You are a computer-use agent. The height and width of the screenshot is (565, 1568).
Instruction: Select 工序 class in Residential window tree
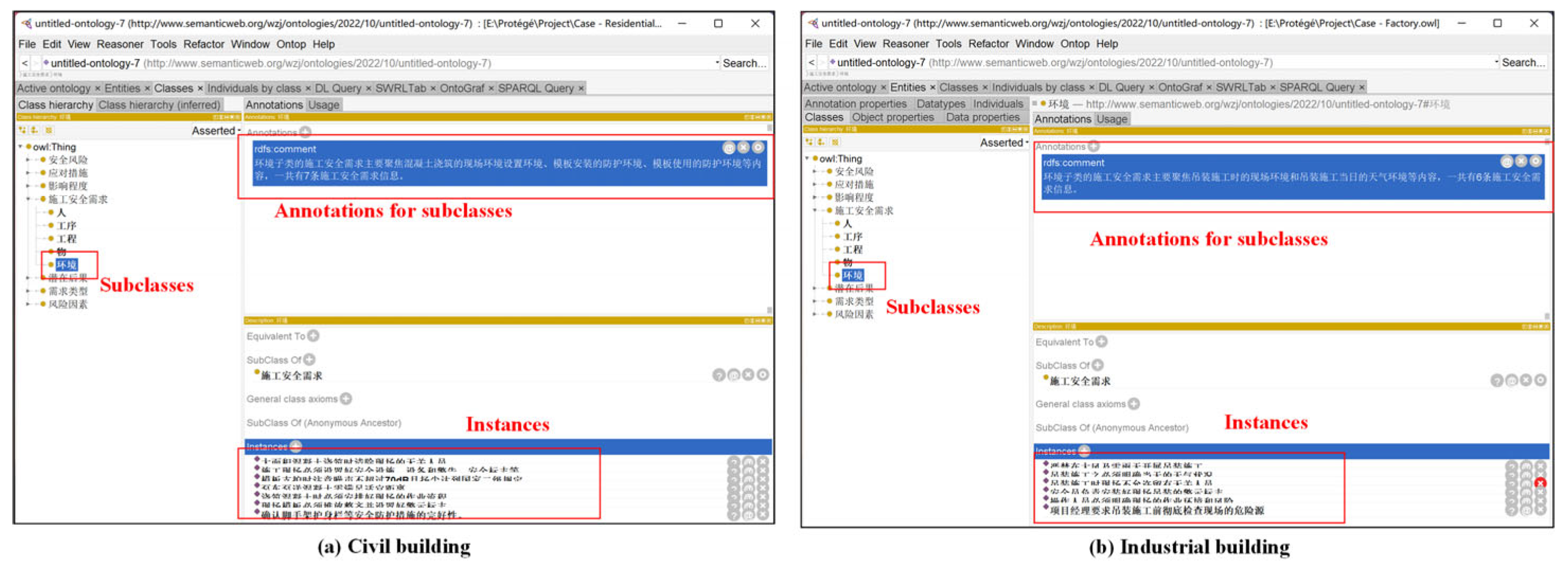coord(66,225)
